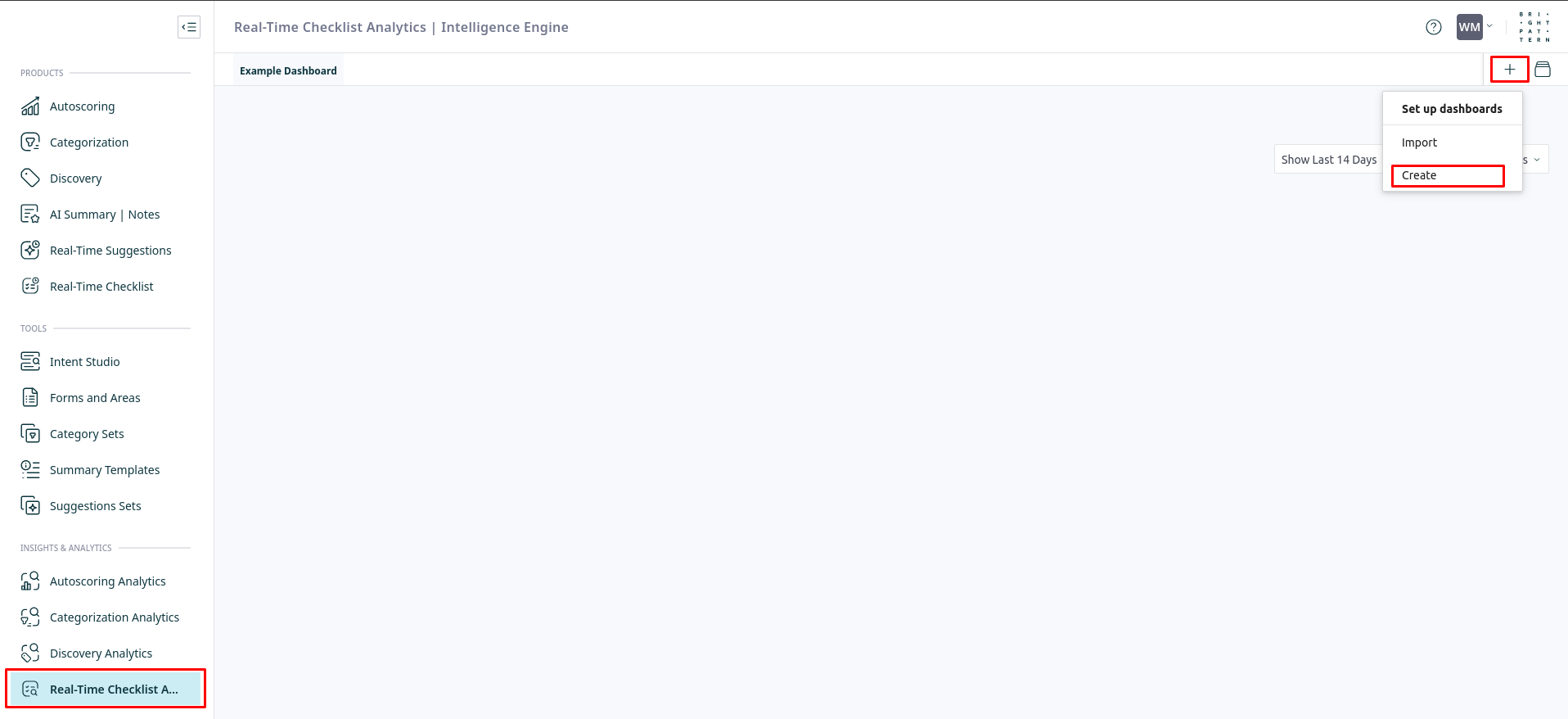Click the Bright Pattern logo
This screenshot has width=1568, height=719.
(x=1534, y=27)
